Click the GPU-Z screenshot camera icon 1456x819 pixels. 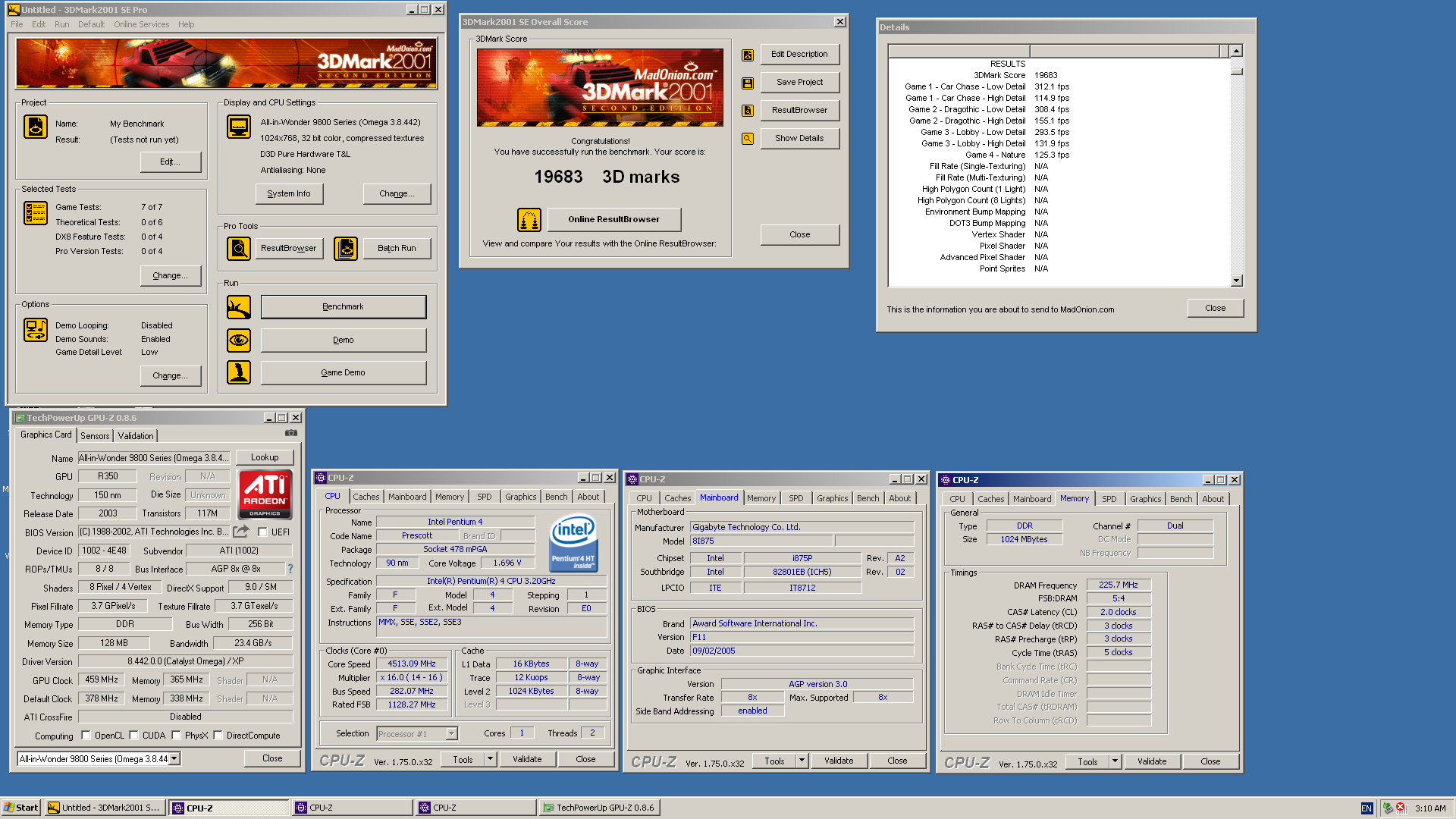[x=290, y=433]
